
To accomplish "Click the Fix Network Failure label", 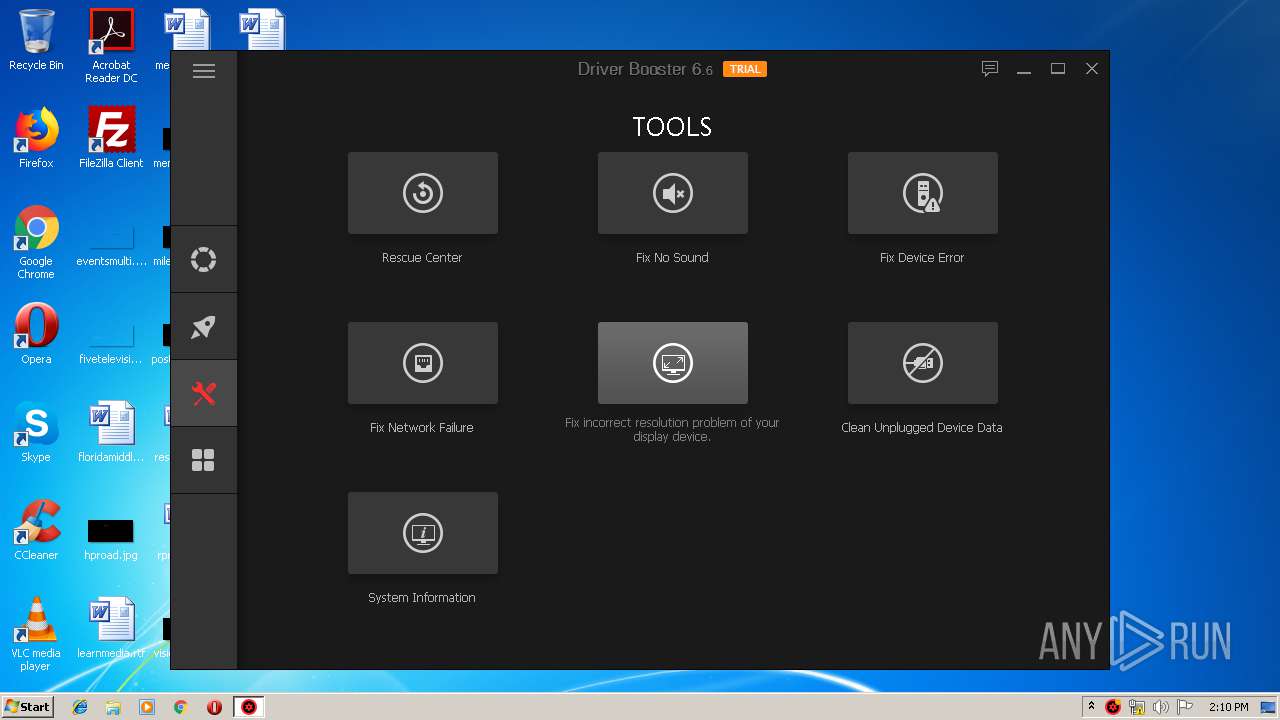I will 422,428.
